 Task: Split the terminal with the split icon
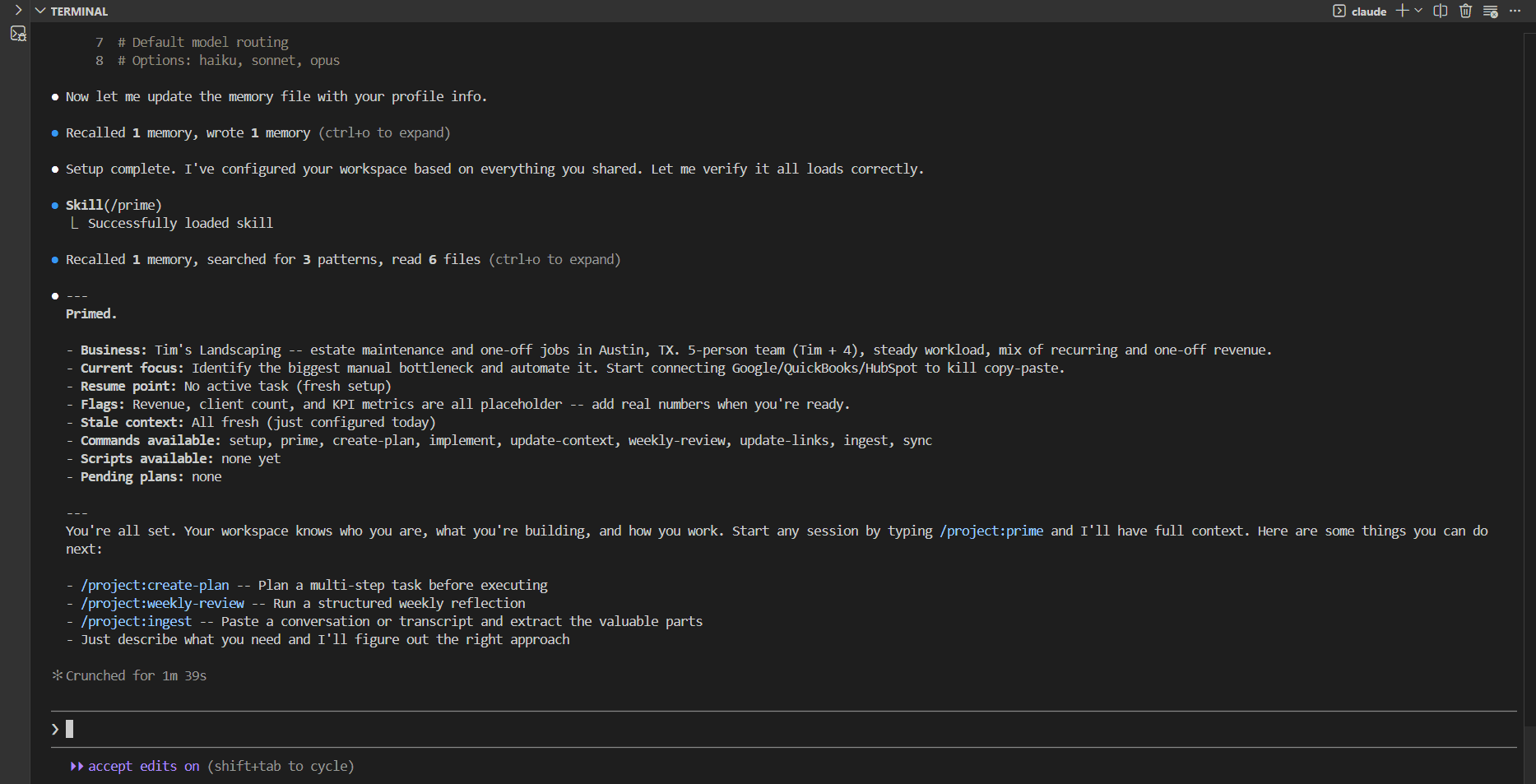tap(1440, 11)
